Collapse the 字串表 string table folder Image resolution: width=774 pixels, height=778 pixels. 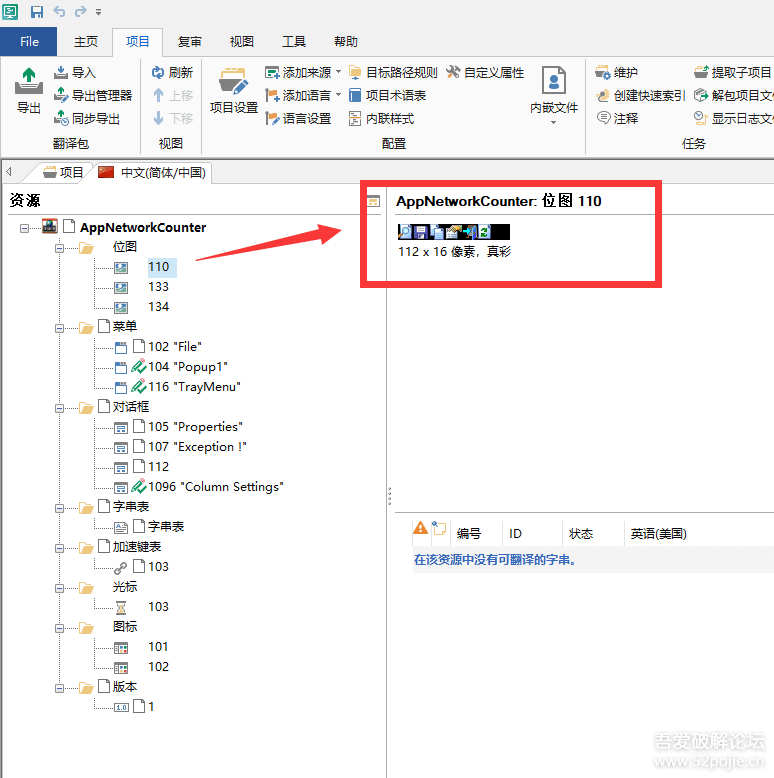tap(60, 508)
